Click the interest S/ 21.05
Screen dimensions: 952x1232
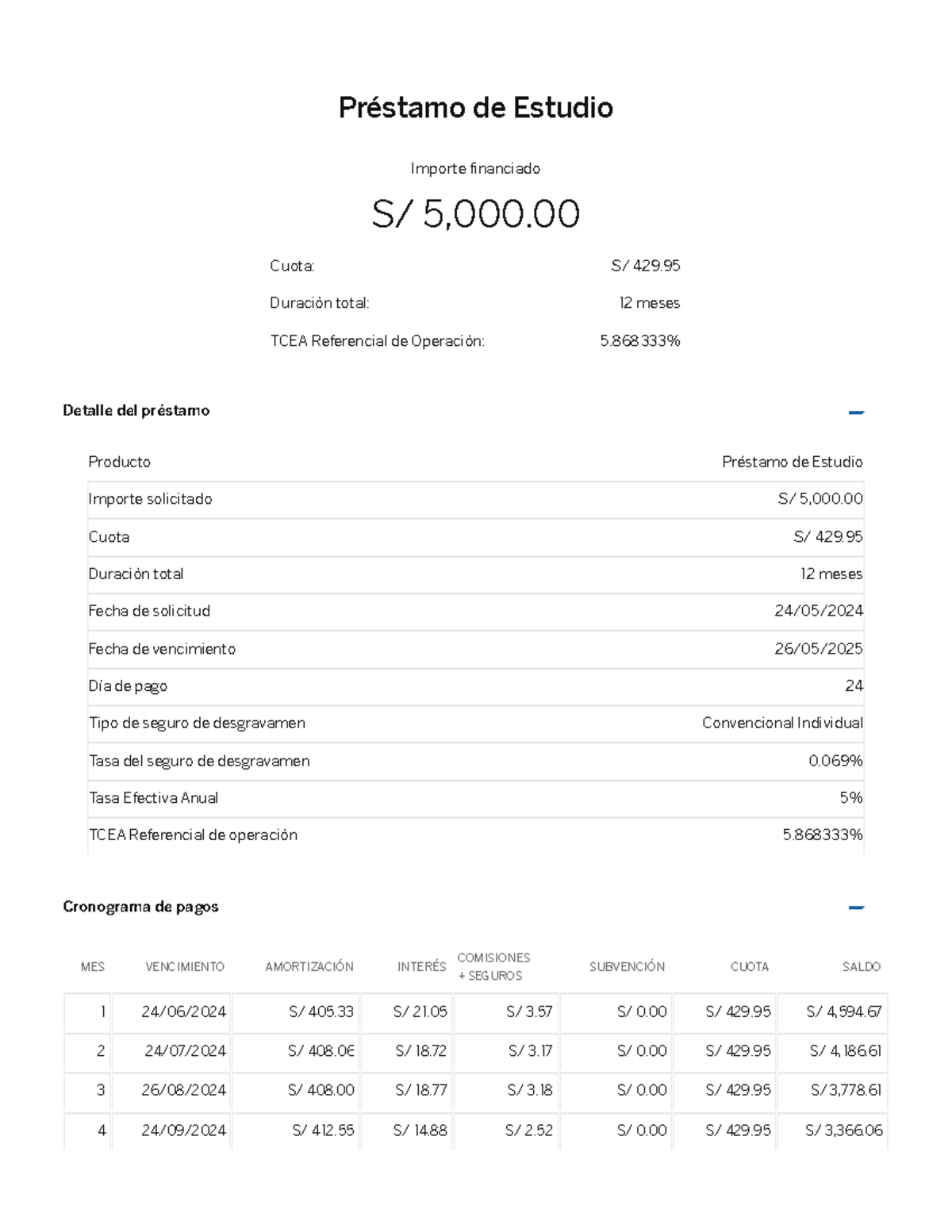click(x=420, y=1012)
